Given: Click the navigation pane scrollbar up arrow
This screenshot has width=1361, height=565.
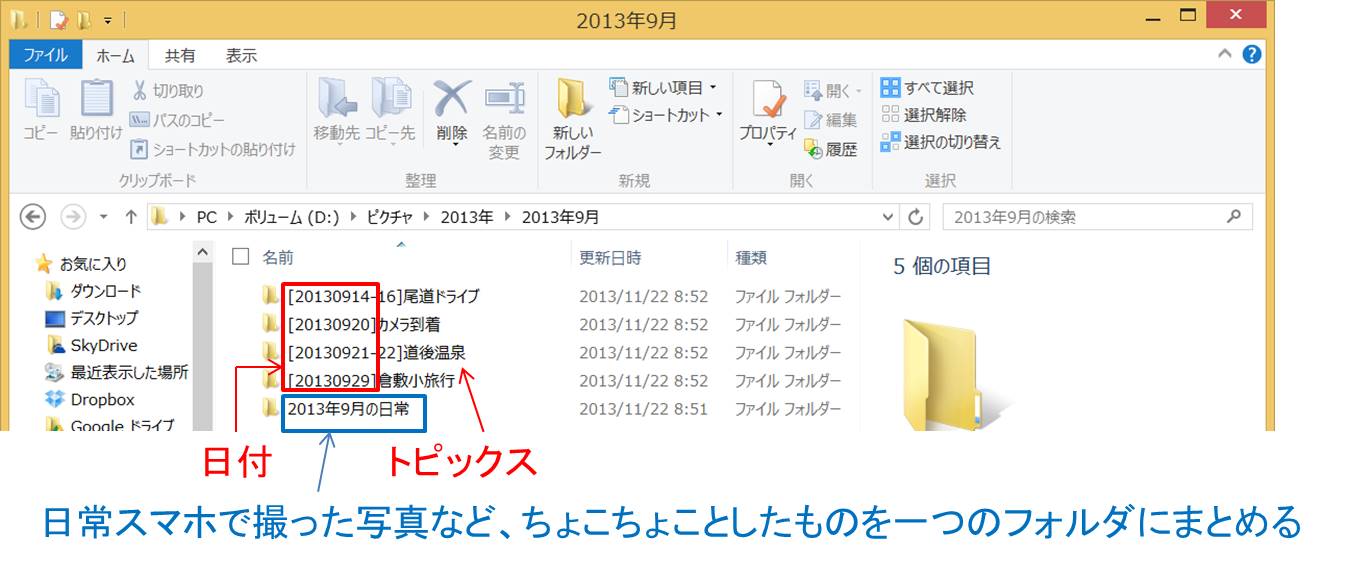Looking at the screenshot, I should click(202, 255).
